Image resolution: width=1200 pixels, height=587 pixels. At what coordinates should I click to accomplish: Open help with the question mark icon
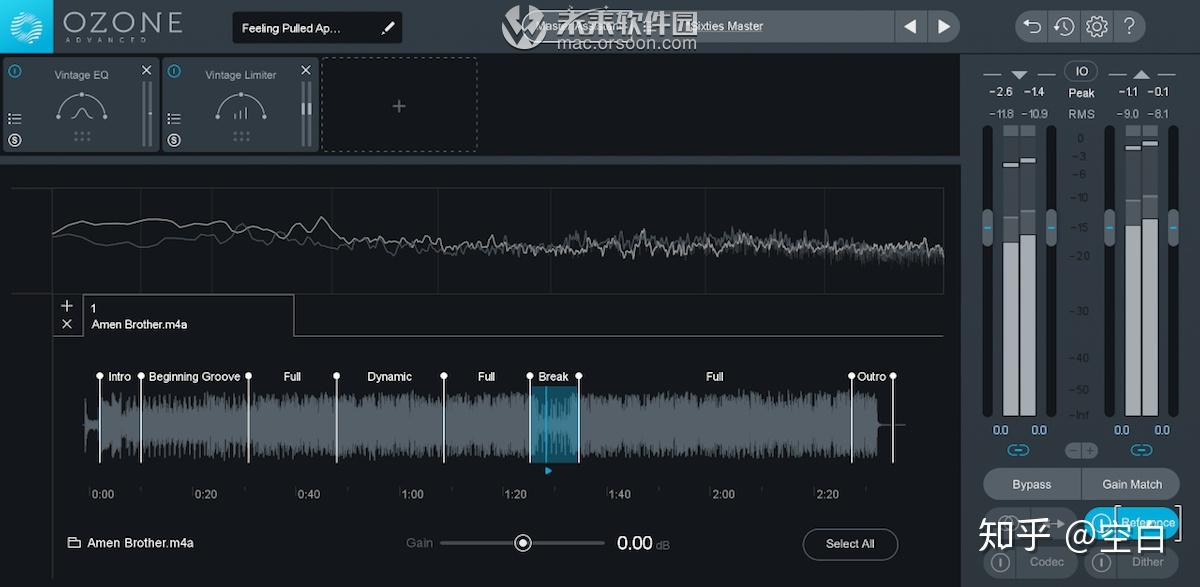1131,27
